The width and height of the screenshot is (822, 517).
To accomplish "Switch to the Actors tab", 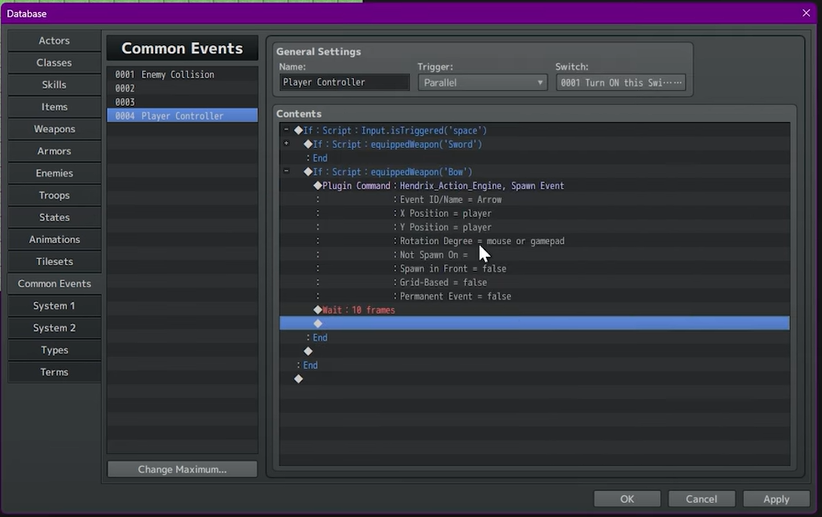I will (x=54, y=41).
